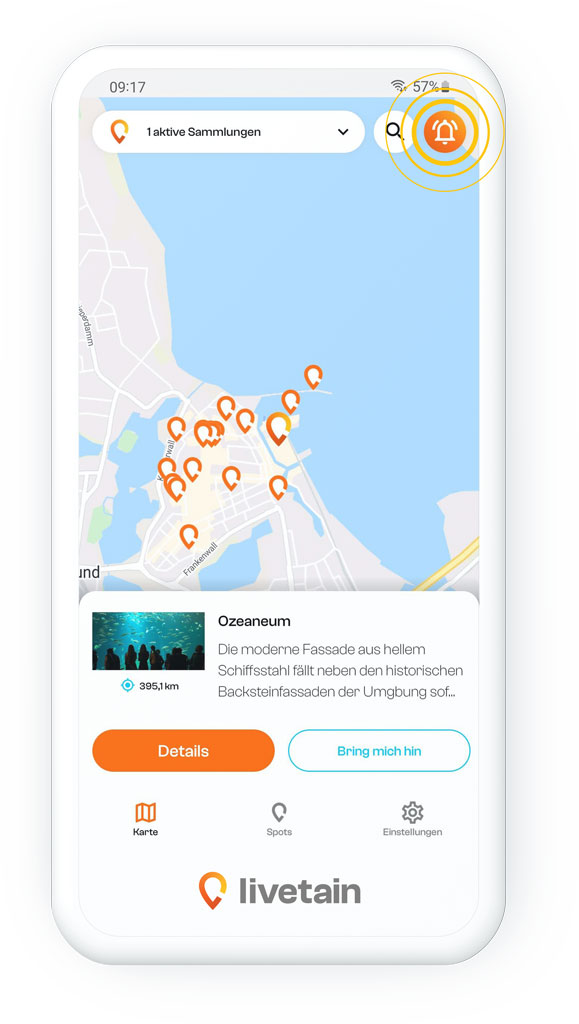This screenshot has height=1024, width=579.
Task: Click the Details button
Action: [x=183, y=750]
